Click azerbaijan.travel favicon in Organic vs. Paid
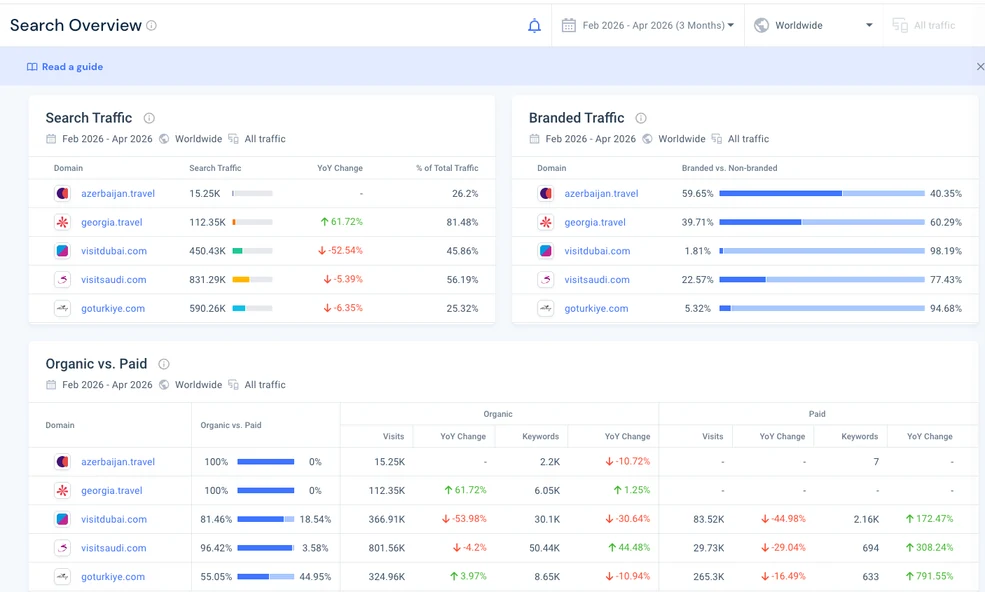Viewport: 985px width, 592px height. [62, 462]
